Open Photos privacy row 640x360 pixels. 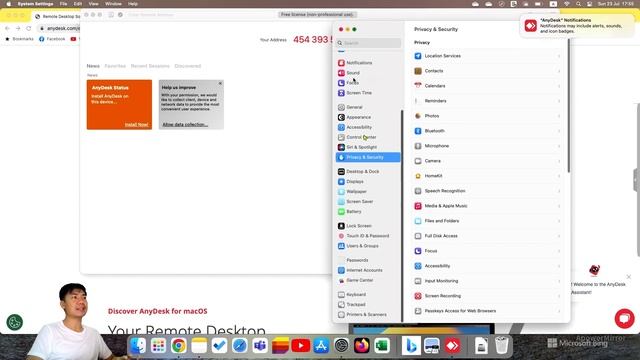click(487, 116)
